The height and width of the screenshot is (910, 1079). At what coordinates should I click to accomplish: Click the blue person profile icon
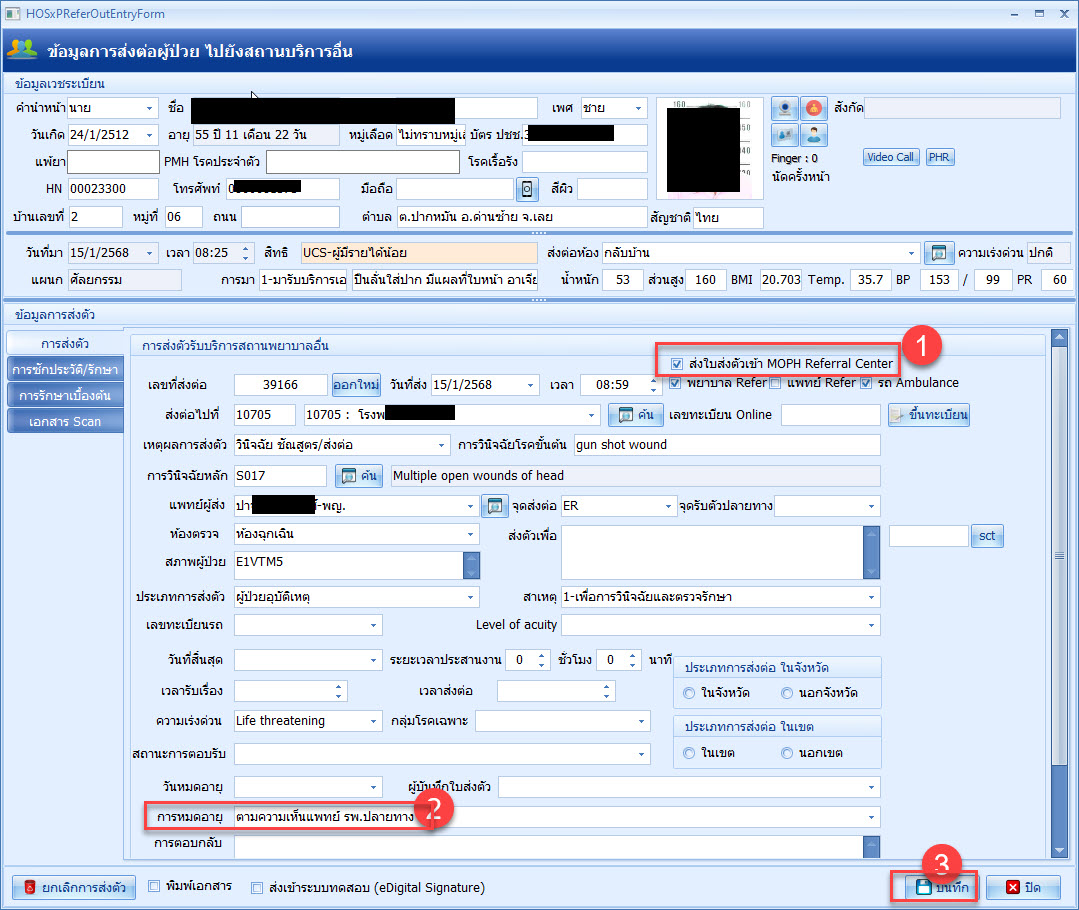pos(814,135)
